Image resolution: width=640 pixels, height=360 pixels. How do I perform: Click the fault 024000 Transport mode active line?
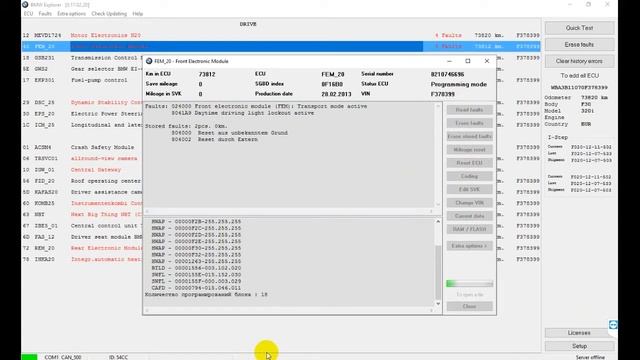(x=269, y=106)
